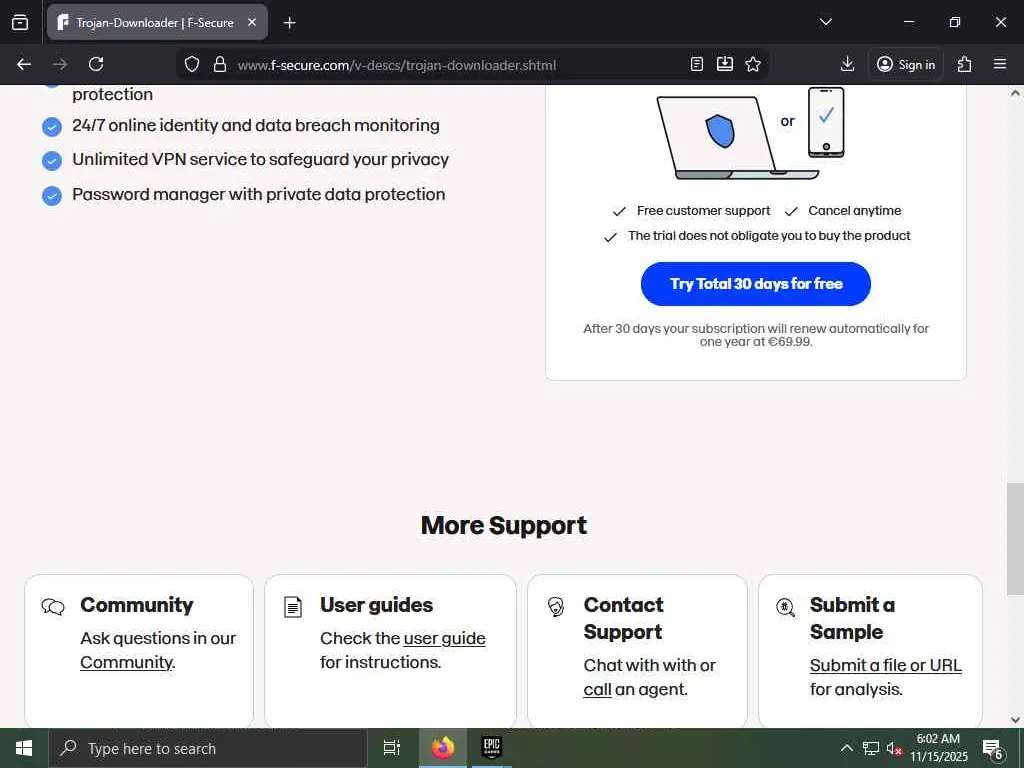Click the Cancel anytime text
The width and height of the screenshot is (1024, 768).
855,211
